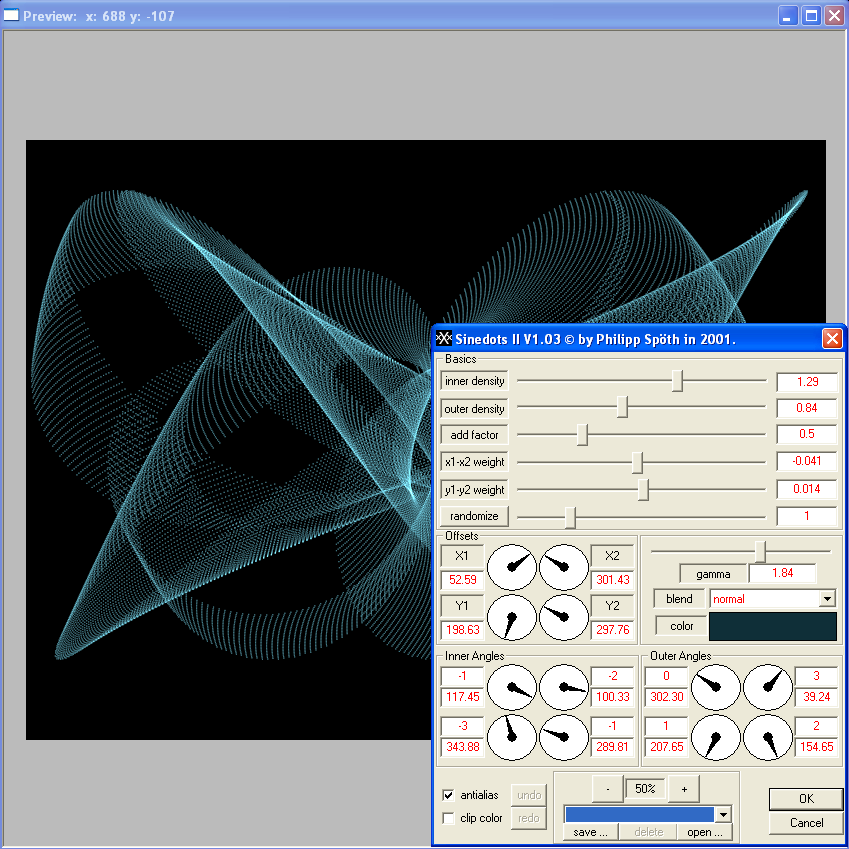This screenshot has height=849, width=849.
Task: Click the X2 offset angle dial
Action: click(x=564, y=567)
